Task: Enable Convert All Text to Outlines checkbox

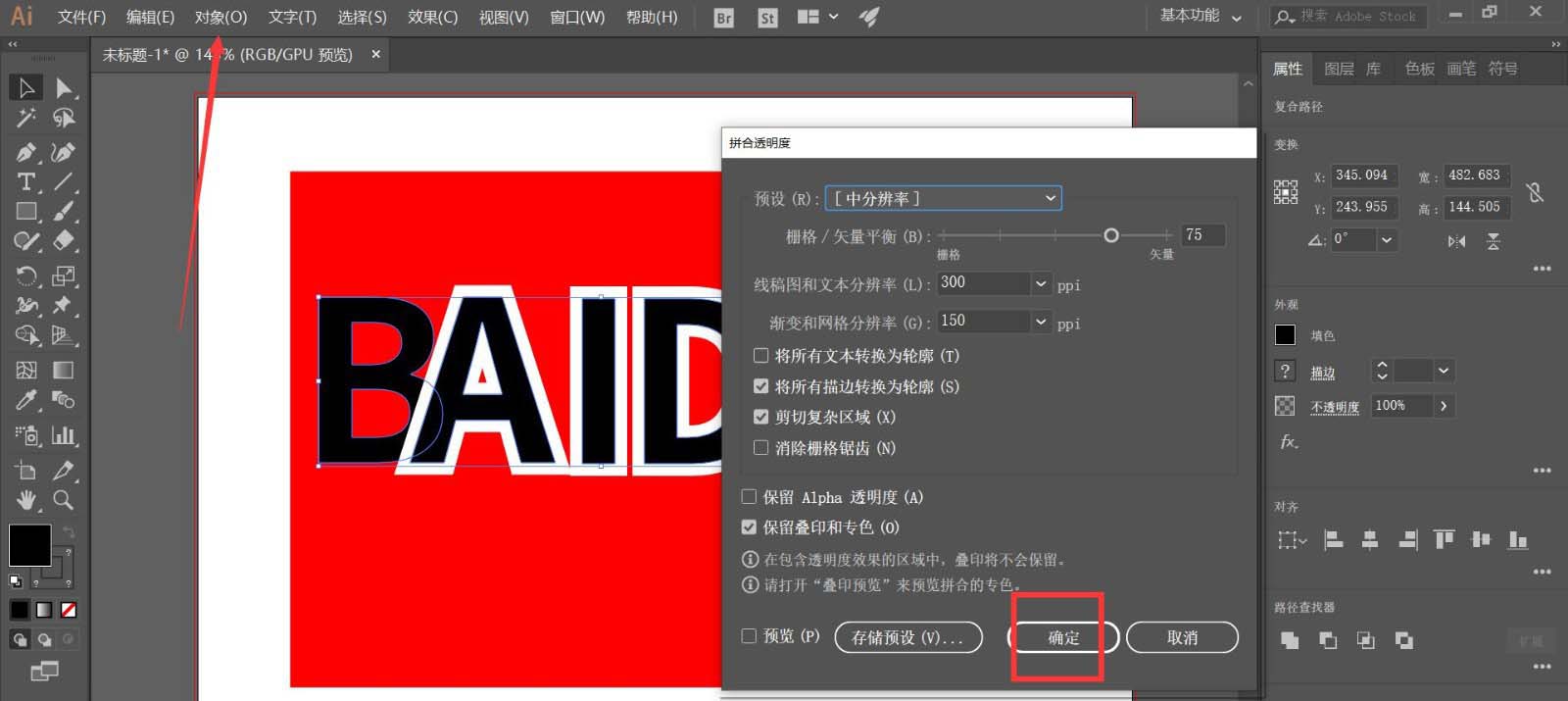Action: pos(760,356)
